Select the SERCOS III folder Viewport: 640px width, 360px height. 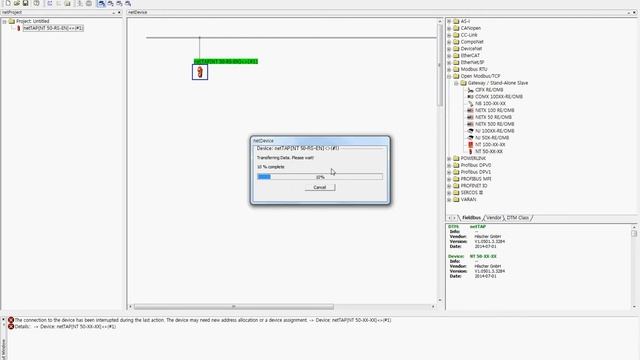471,193
